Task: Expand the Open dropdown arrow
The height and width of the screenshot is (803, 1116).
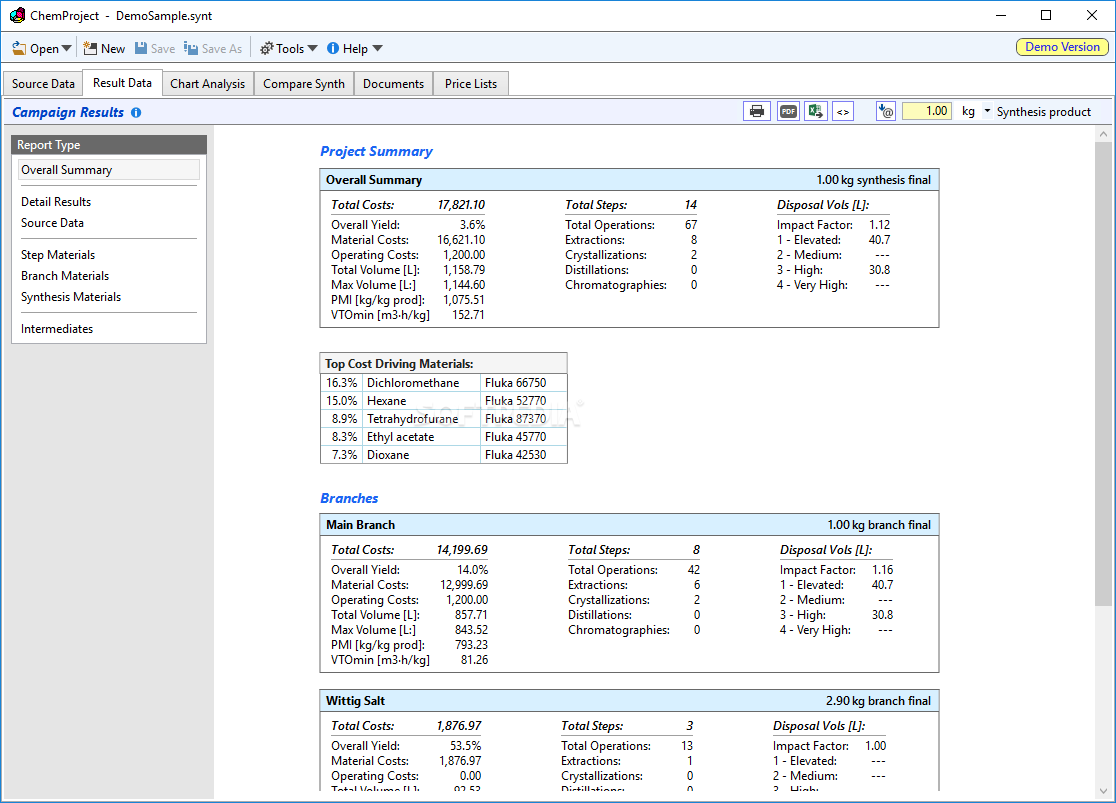Action: click(66, 48)
